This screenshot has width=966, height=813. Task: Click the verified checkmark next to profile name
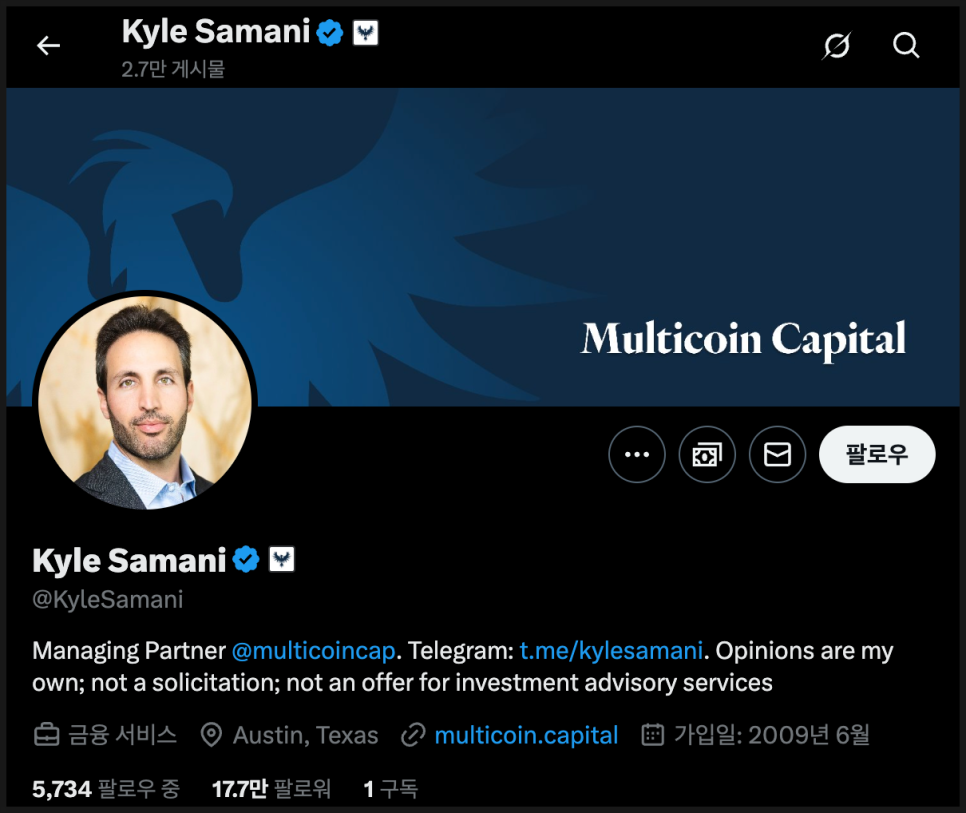(246, 559)
